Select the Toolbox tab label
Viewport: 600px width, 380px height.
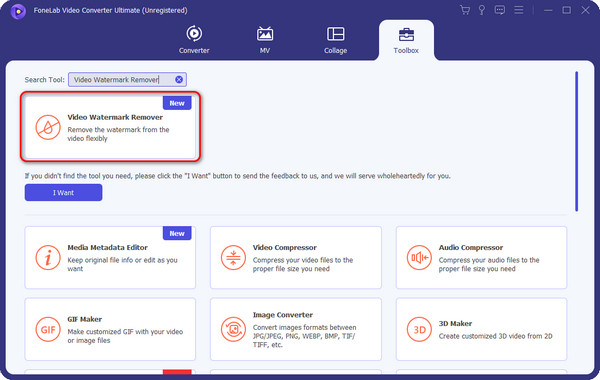[406, 50]
